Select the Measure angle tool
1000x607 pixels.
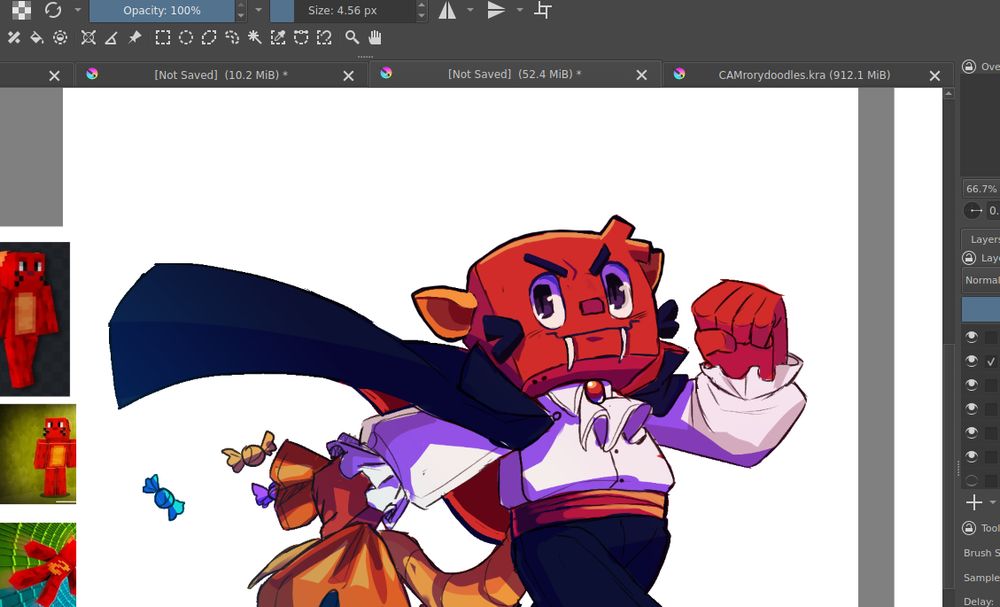coord(111,38)
